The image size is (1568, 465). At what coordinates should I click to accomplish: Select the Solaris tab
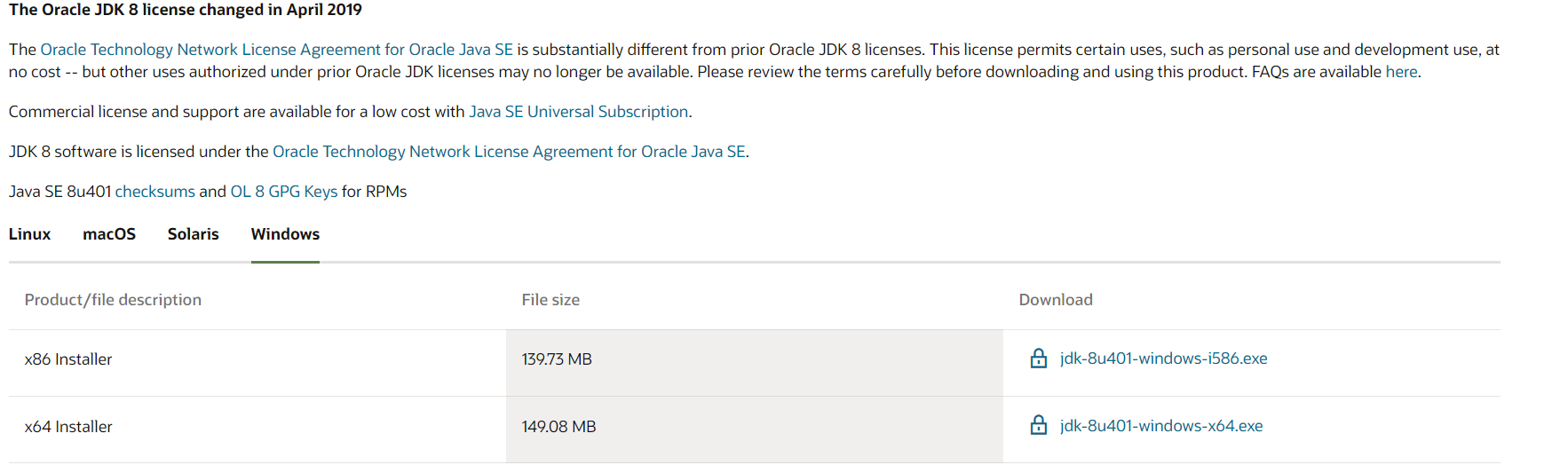pyautogui.click(x=193, y=234)
